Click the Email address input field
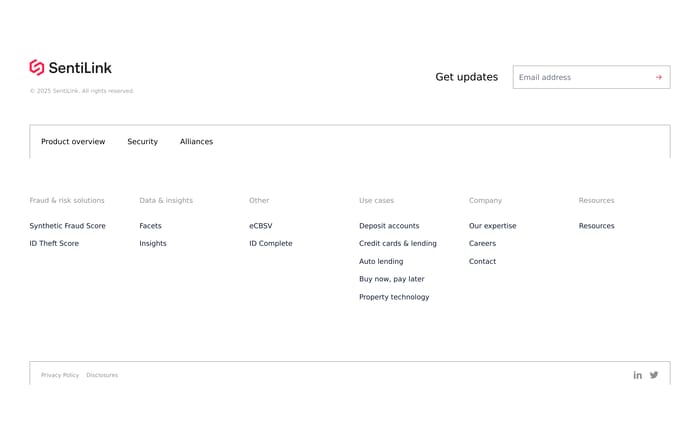The image size is (700, 444). point(580,77)
